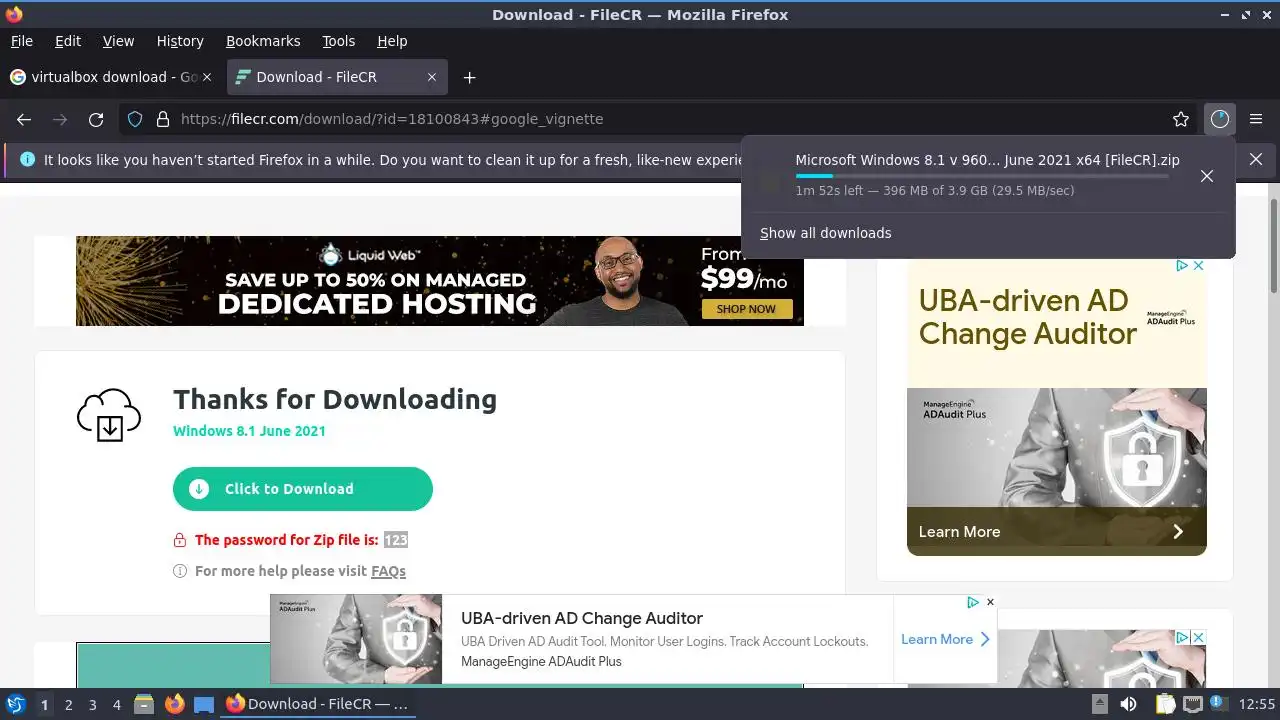
Task: Click the Liquid Web dedicated hosting banner
Action: pos(440,281)
